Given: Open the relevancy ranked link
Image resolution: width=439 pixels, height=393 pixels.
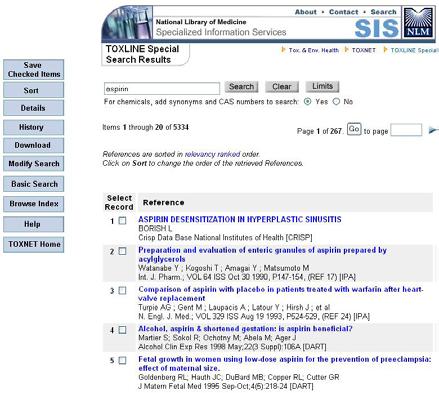Looking at the screenshot, I should 212,154.
